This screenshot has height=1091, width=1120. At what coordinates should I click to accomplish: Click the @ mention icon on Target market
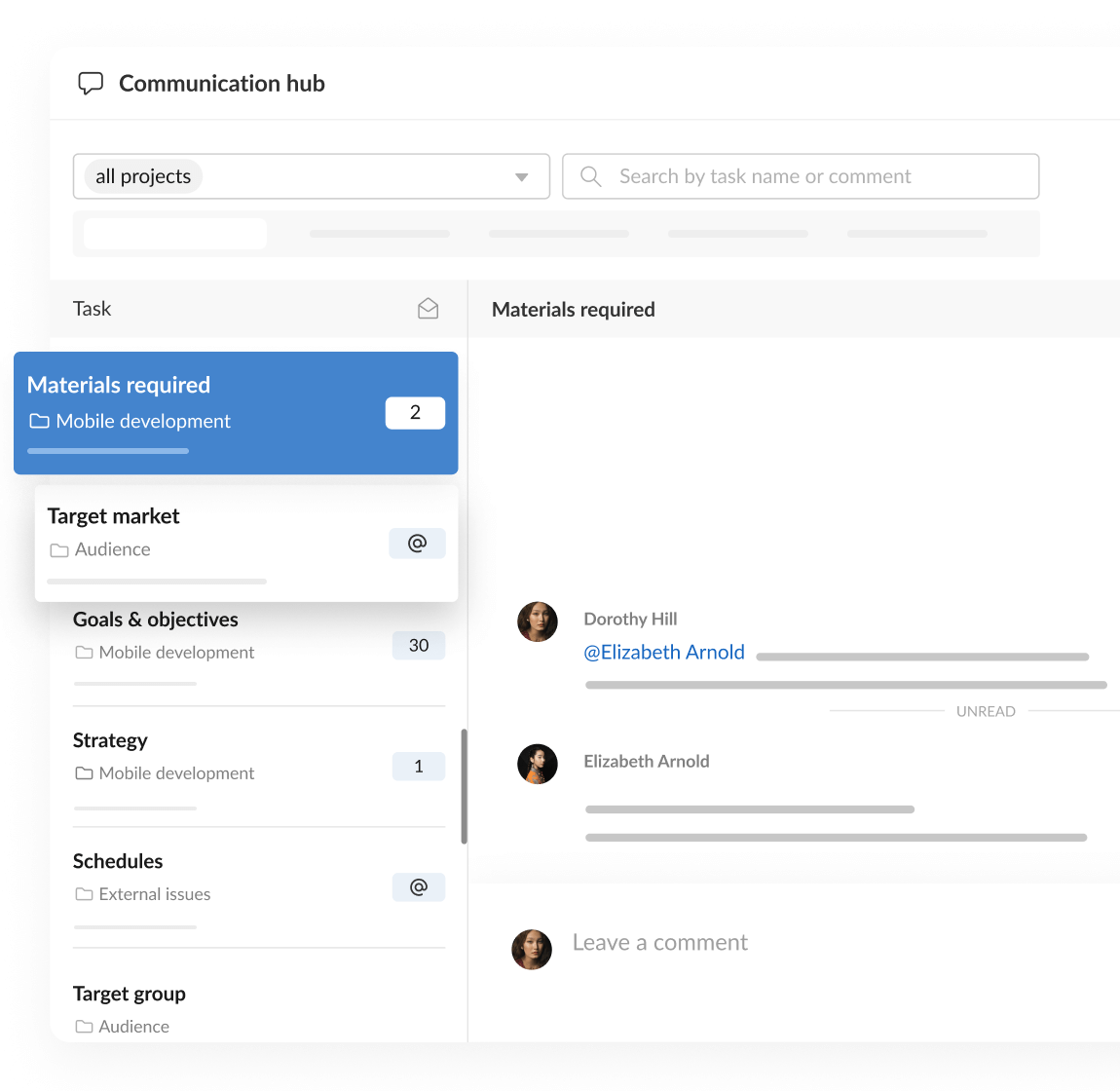[x=417, y=543]
